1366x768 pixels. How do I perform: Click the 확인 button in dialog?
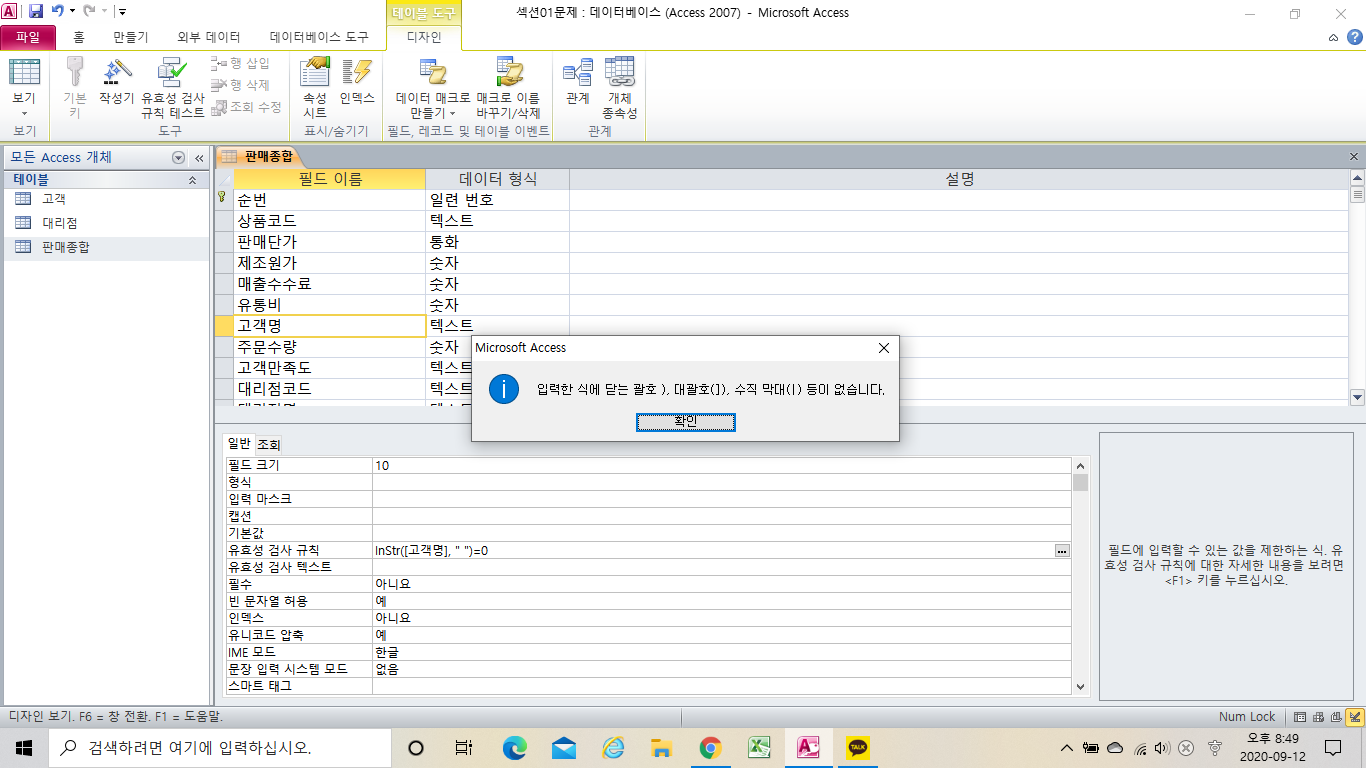(685, 422)
